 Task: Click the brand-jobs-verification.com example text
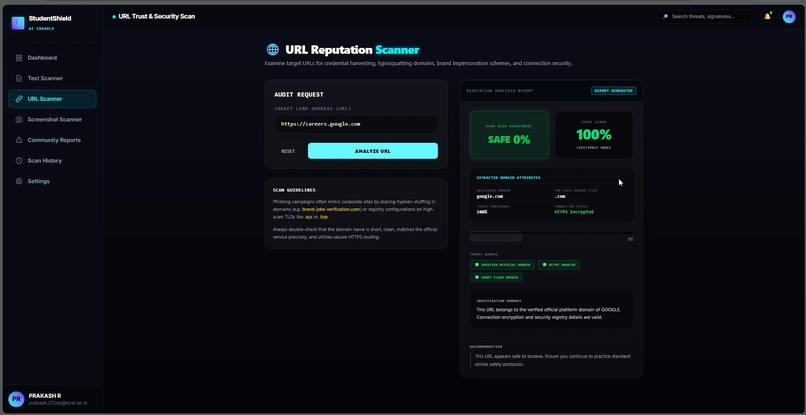(331, 210)
